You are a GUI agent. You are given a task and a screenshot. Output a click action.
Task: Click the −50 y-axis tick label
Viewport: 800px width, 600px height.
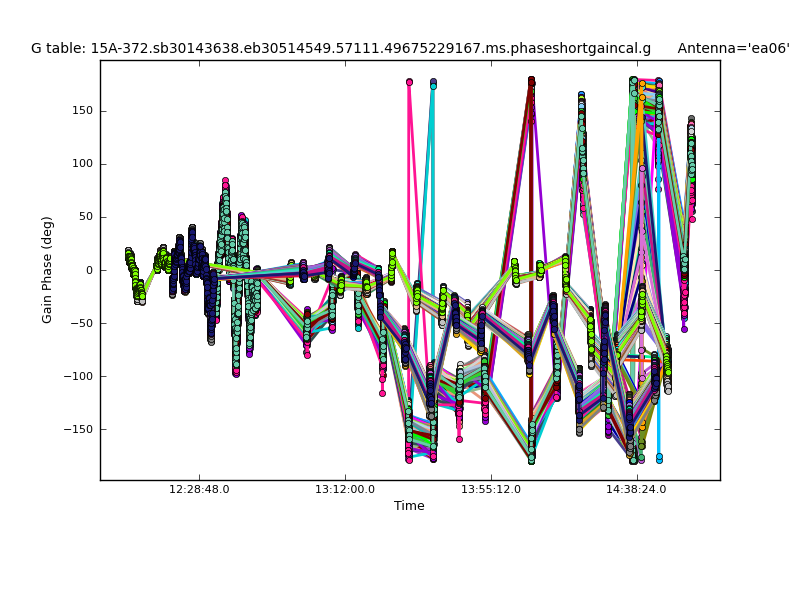[82, 323]
